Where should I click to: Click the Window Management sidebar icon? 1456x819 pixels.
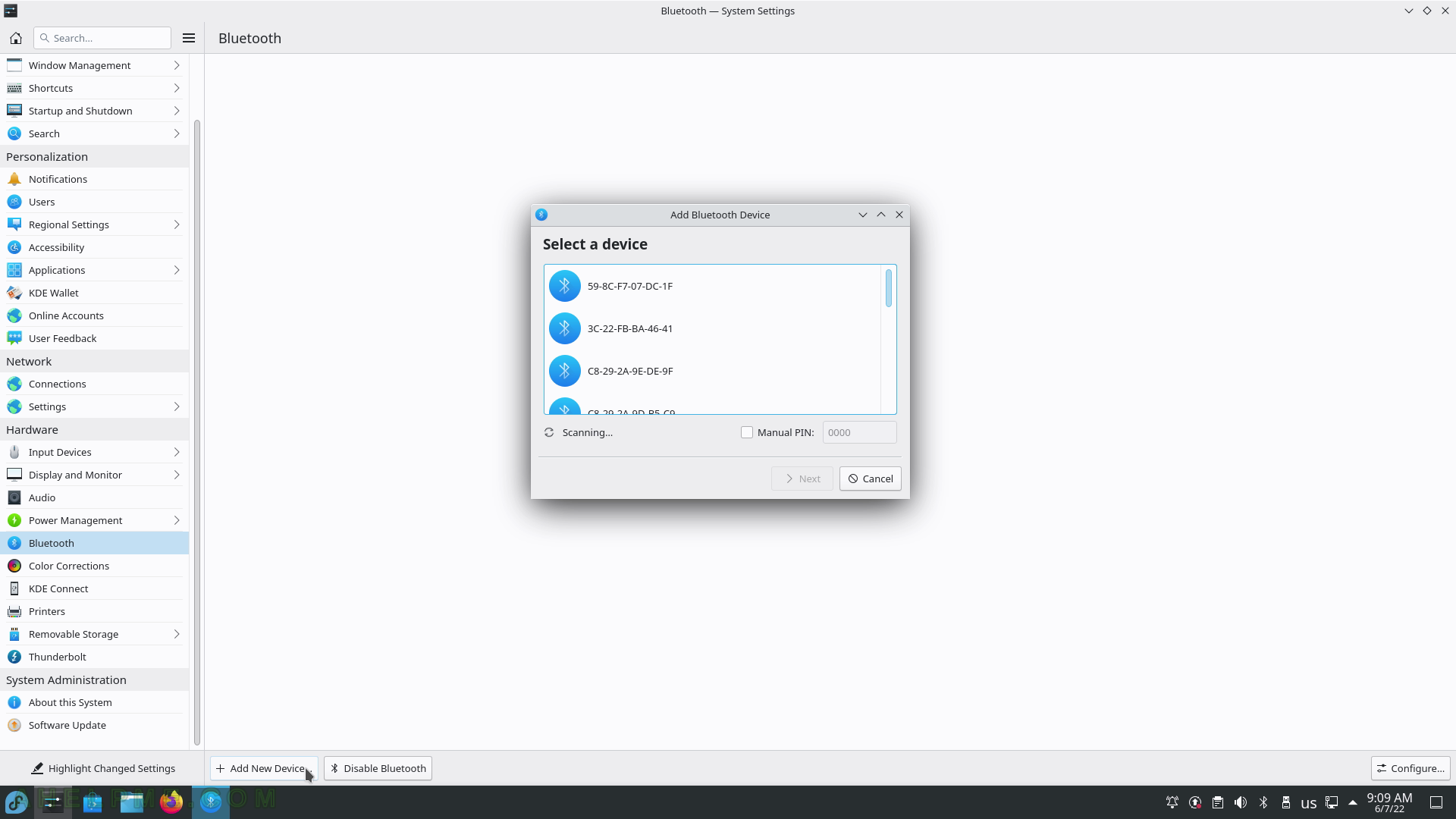pos(14,65)
